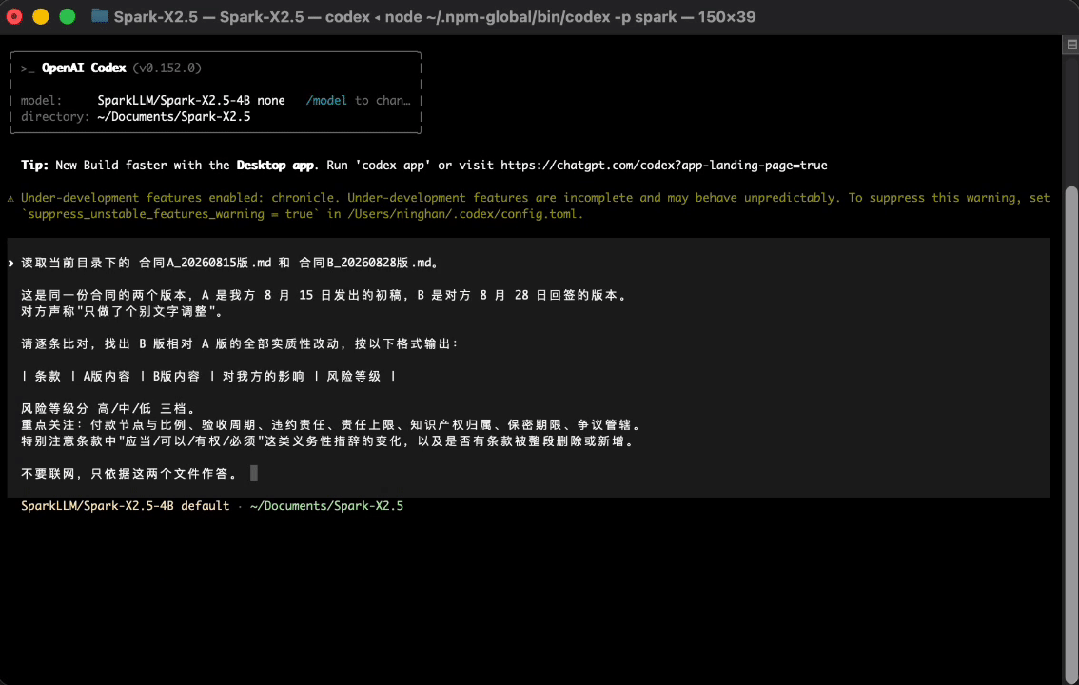
Task: Click 'suppress_unstable_features_warning = true' text
Action: 171,214
